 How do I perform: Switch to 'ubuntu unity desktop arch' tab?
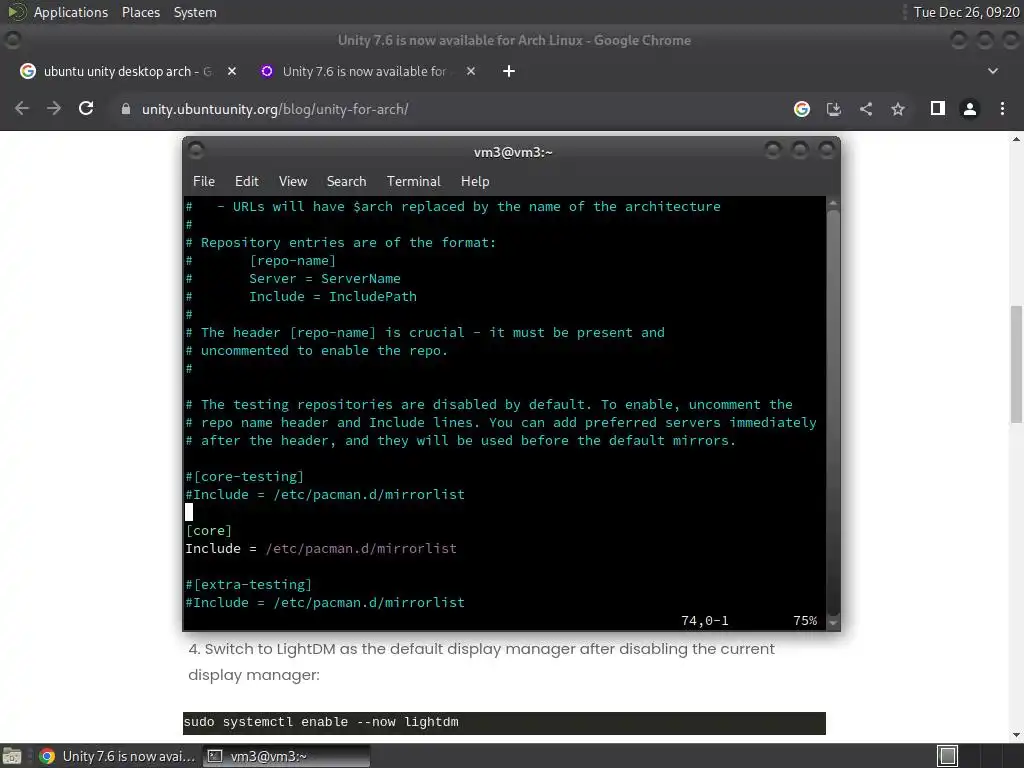click(x=127, y=71)
